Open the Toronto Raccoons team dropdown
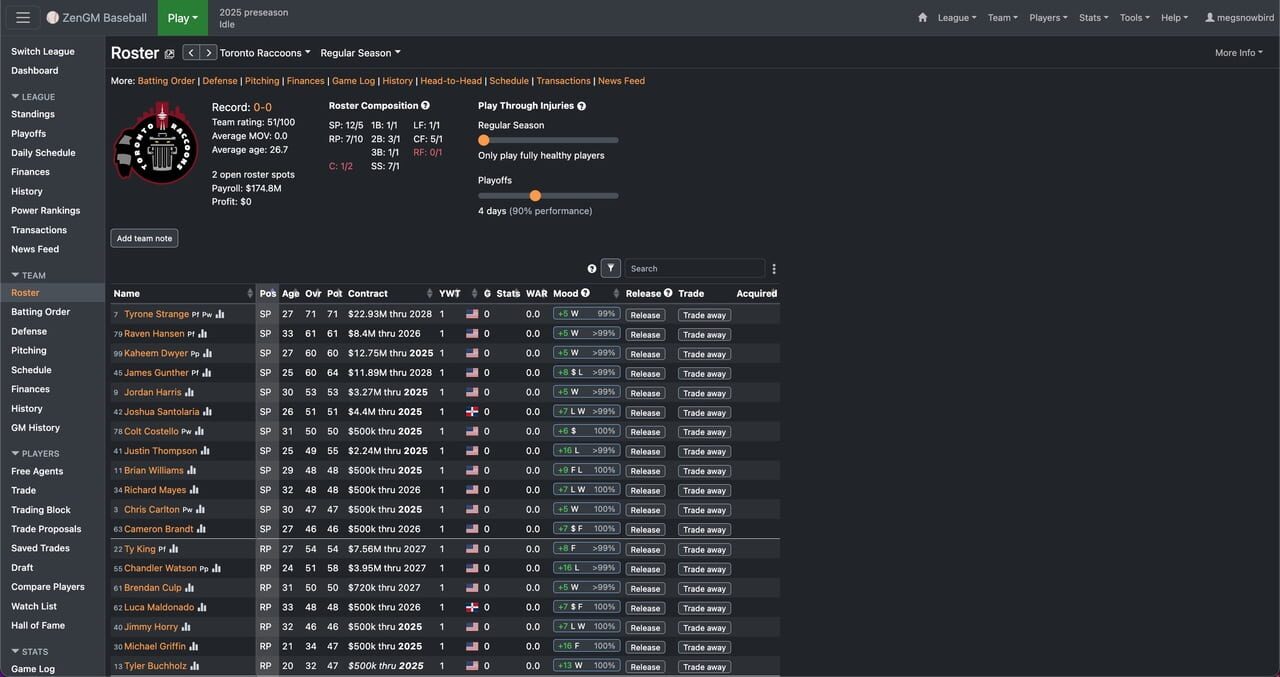1280x677 pixels. (x=263, y=52)
